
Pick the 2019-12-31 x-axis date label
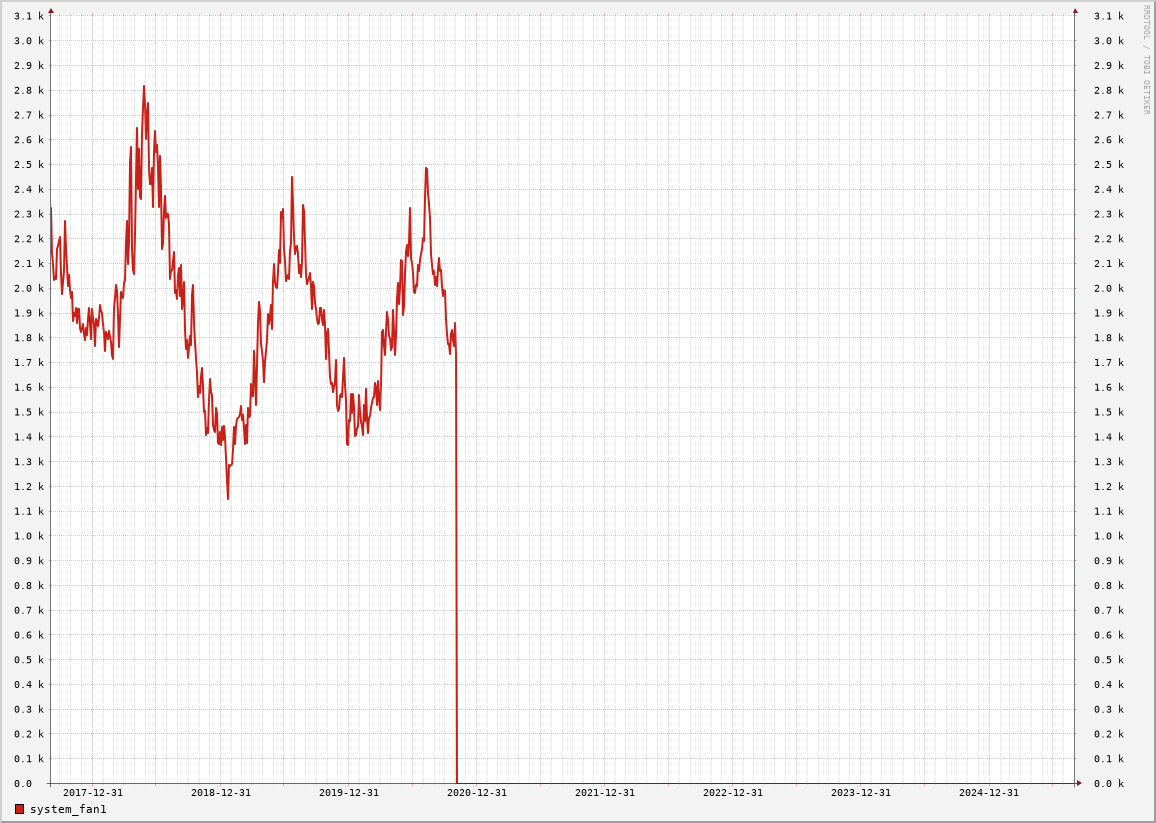(349, 793)
